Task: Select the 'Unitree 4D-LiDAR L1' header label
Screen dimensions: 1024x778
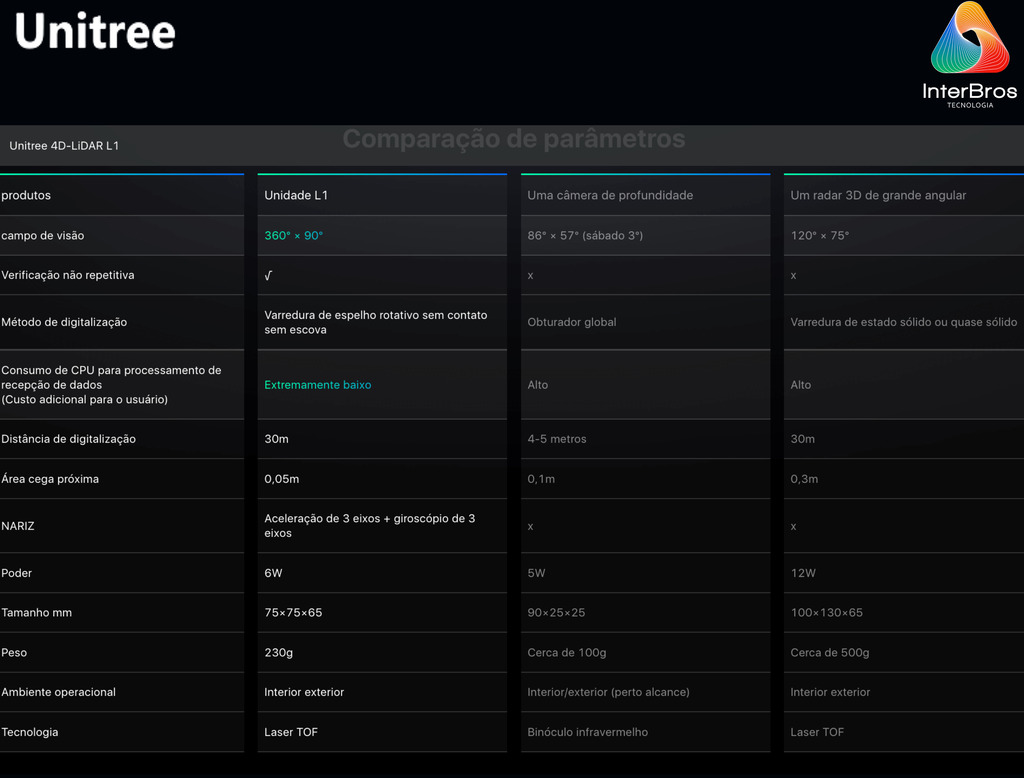Action: [64, 146]
